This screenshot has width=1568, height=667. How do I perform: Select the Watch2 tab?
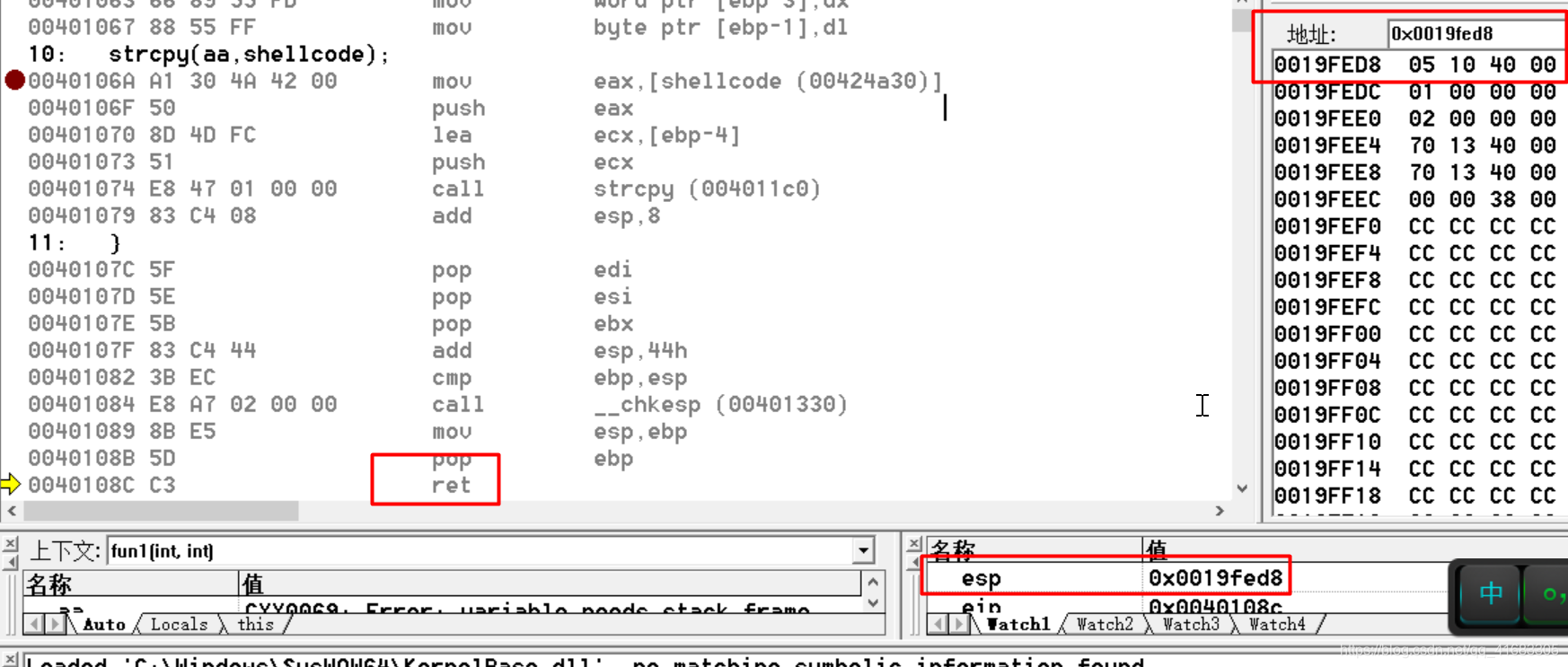tap(1105, 624)
